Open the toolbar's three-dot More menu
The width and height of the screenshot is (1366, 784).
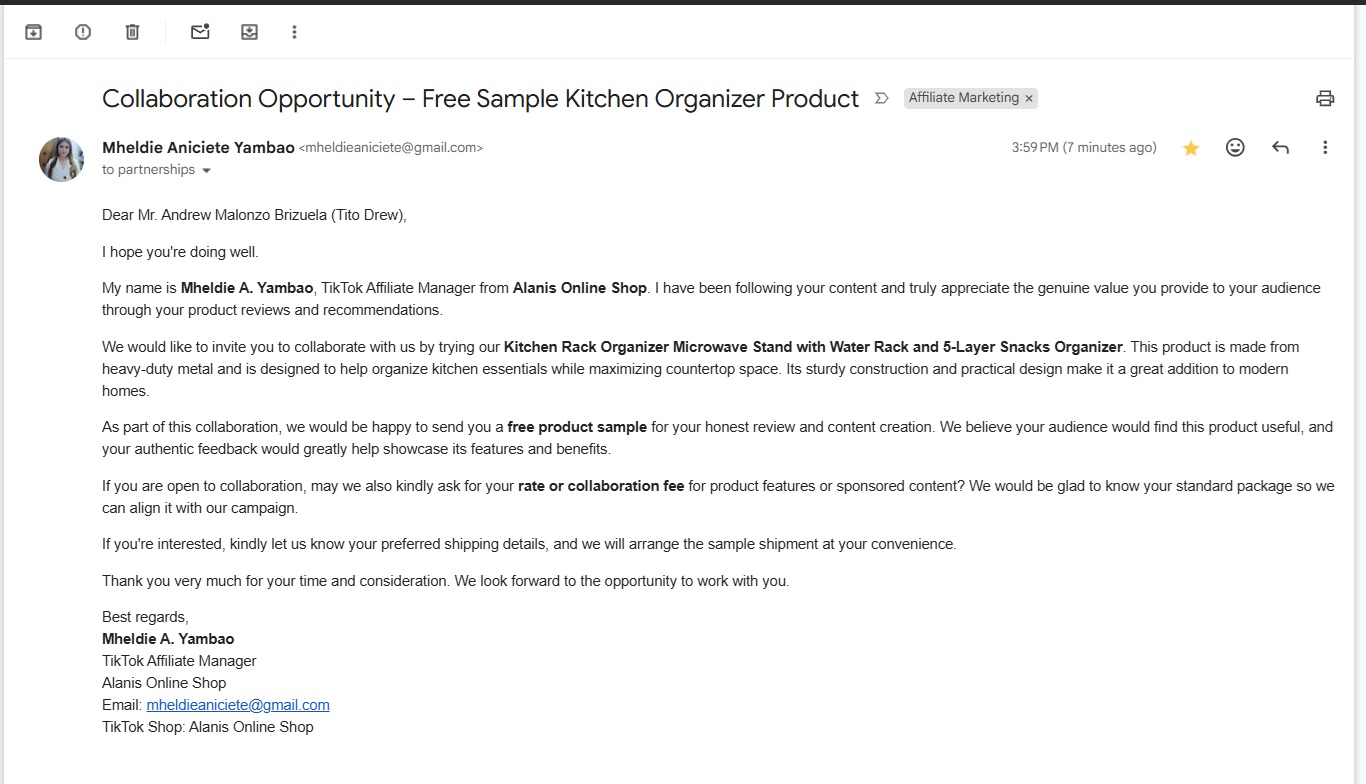(x=294, y=32)
